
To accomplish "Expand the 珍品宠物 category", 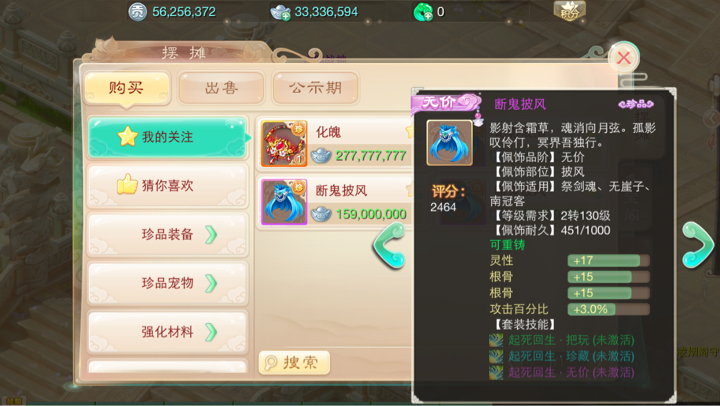I will pyautogui.click(x=168, y=283).
